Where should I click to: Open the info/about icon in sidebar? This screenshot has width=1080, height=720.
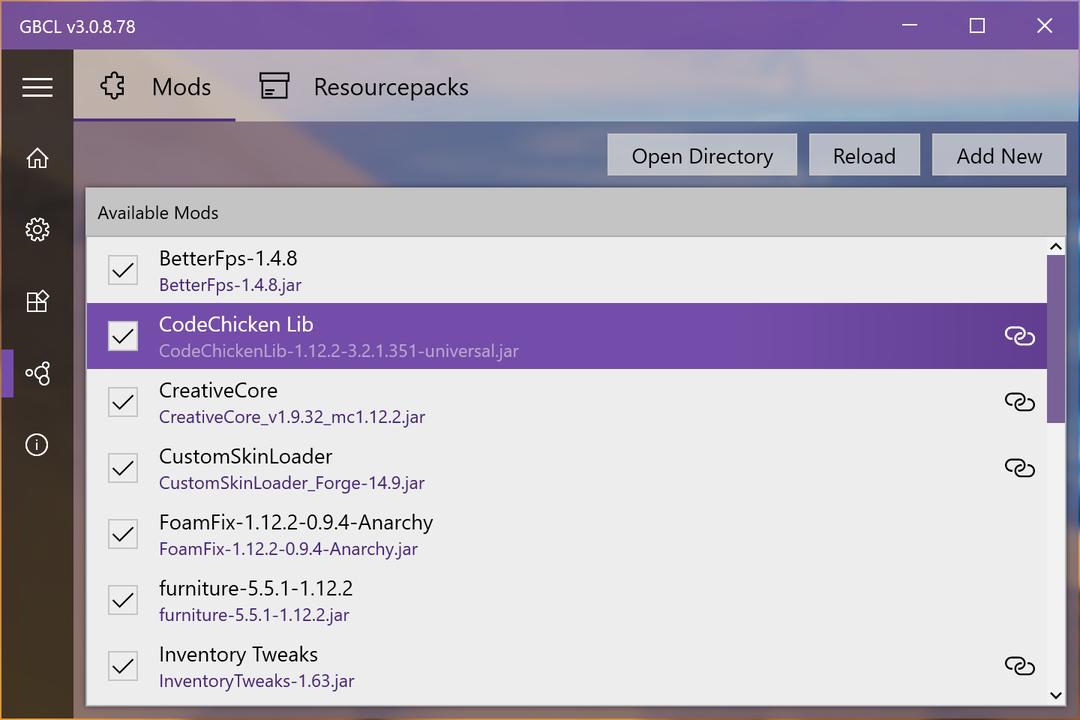[x=37, y=445]
